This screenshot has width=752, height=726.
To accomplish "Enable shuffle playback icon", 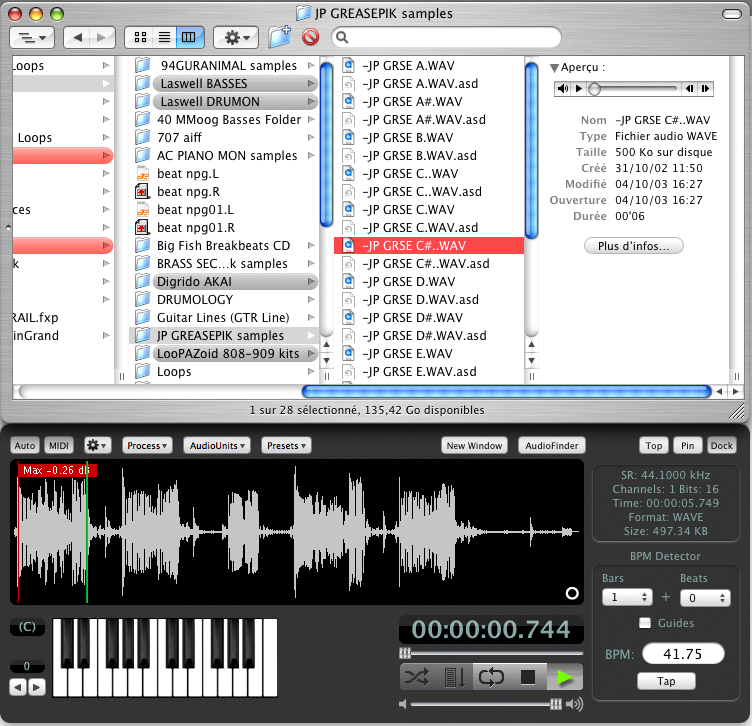I will click(418, 677).
